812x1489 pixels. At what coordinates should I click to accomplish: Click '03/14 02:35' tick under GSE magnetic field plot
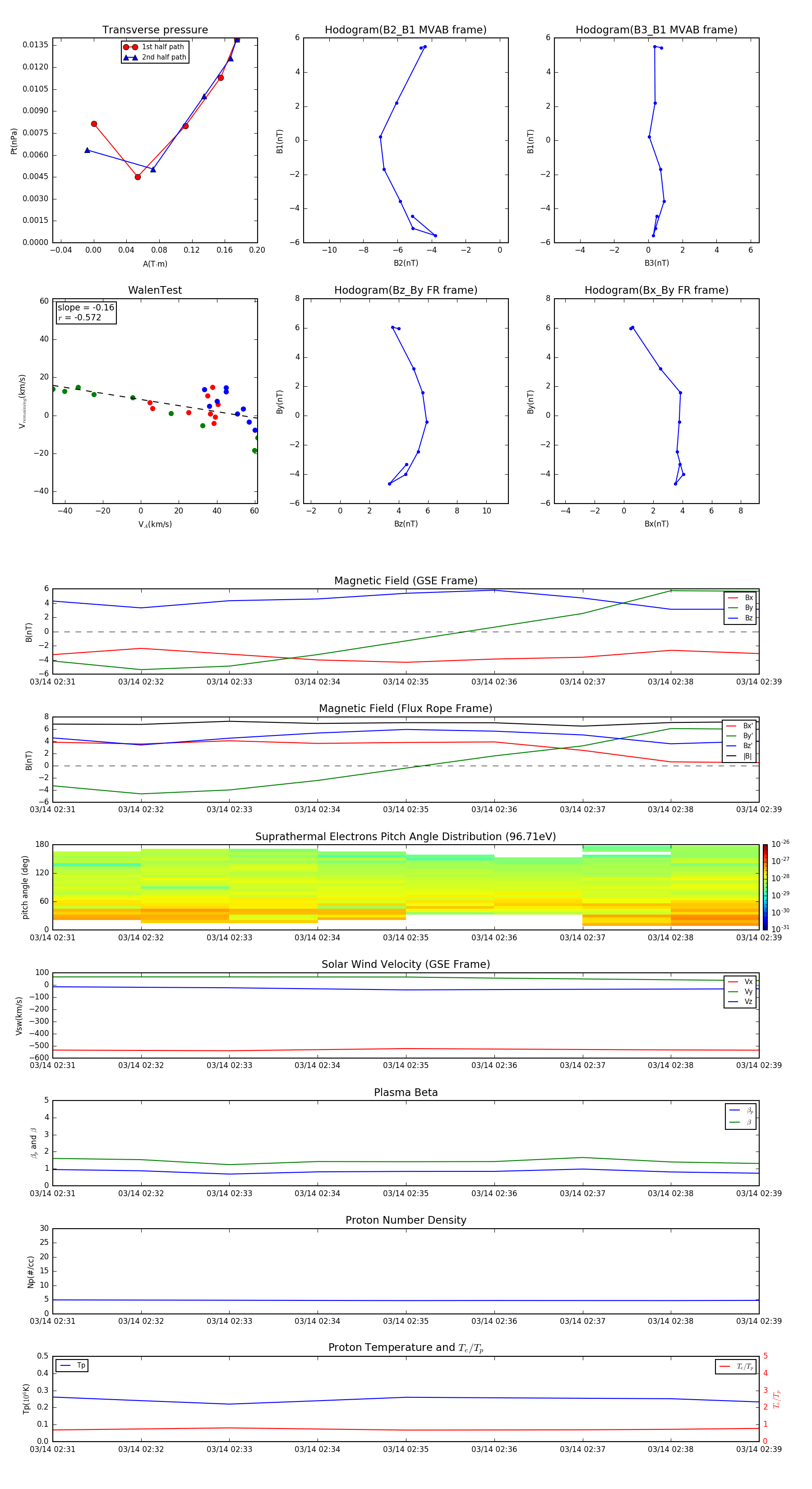tap(406, 682)
